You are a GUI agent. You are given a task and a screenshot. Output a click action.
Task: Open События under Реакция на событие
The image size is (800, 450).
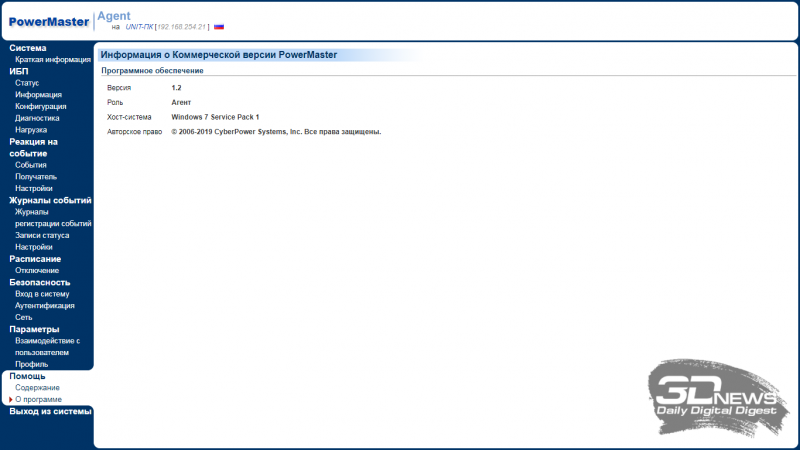click(31, 165)
